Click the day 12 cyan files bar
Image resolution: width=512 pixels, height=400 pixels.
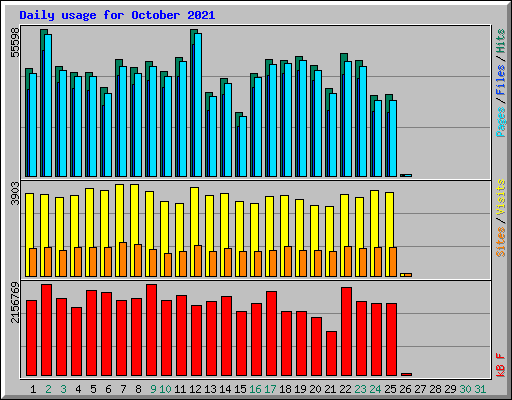(198, 105)
